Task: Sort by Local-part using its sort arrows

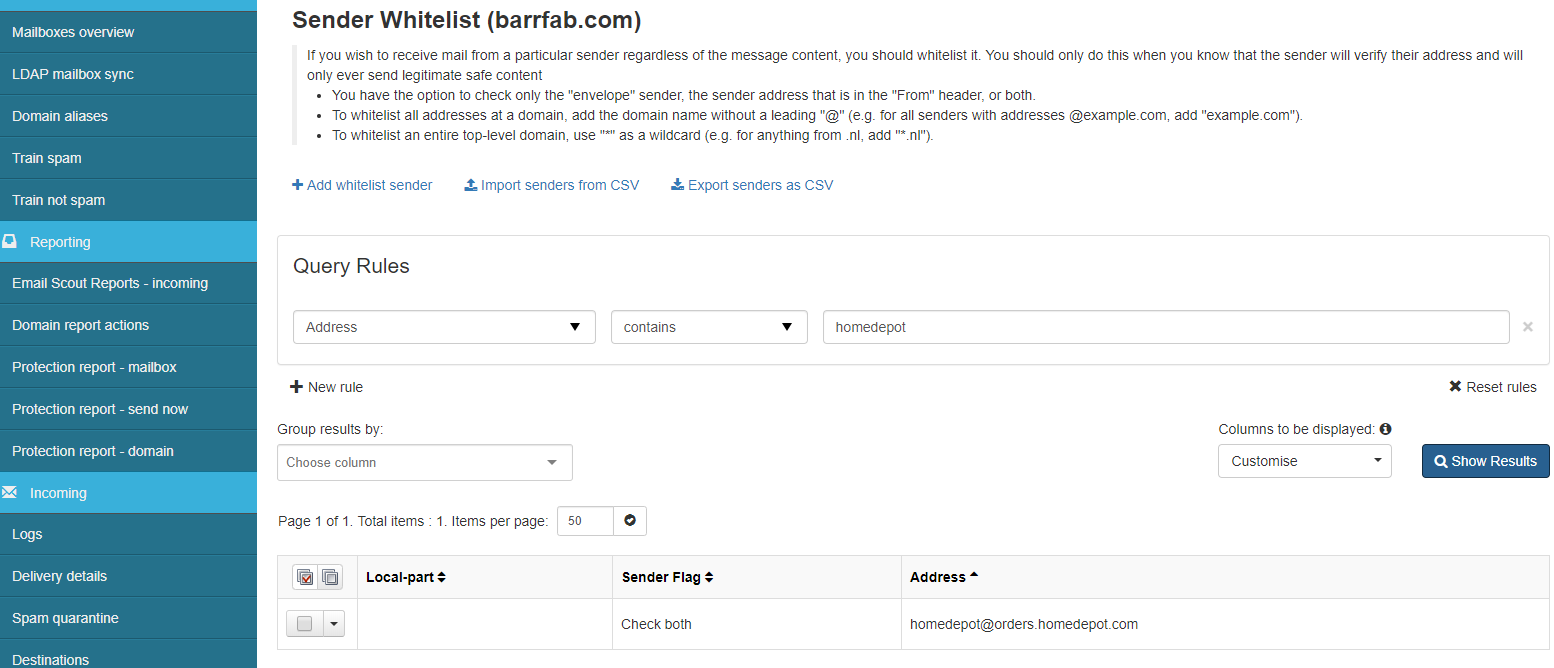Action: coord(441,577)
